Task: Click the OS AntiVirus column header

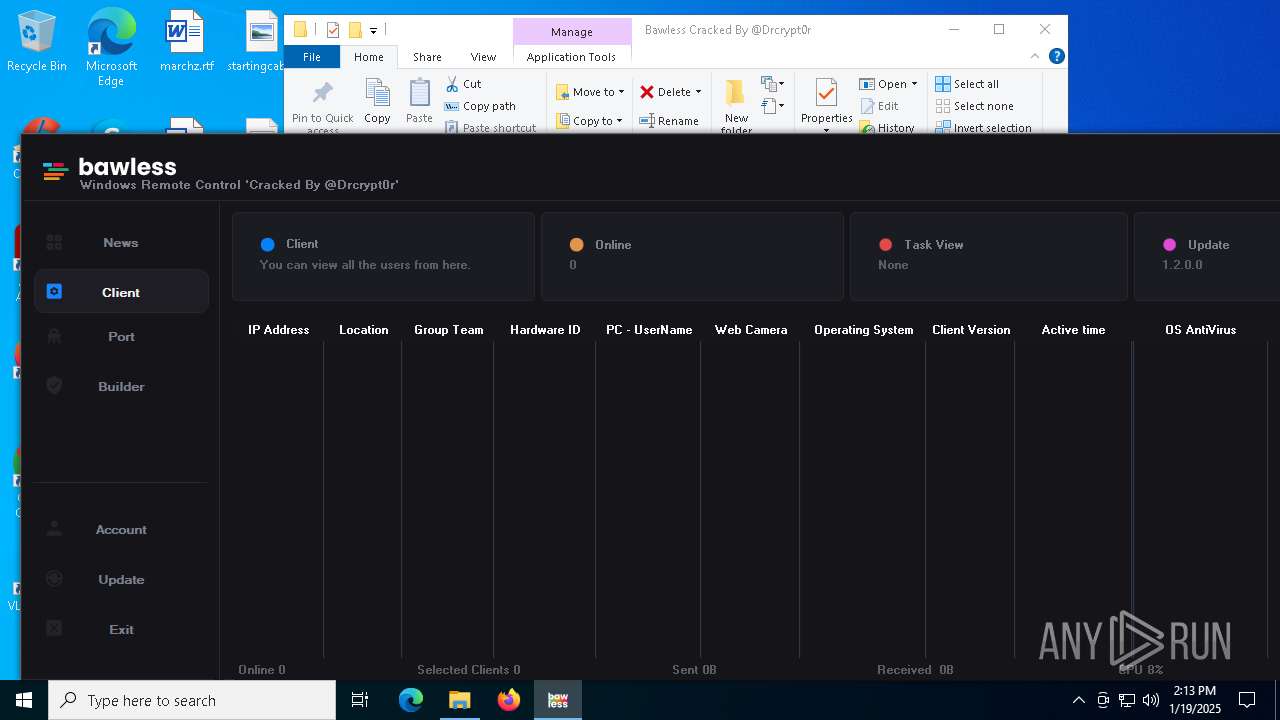Action: click(x=1200, y=330)
